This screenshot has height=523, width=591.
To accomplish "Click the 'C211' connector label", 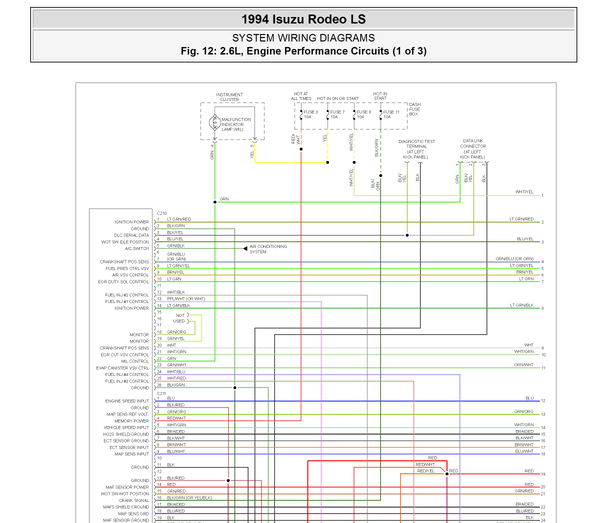I will click(161, 394).
